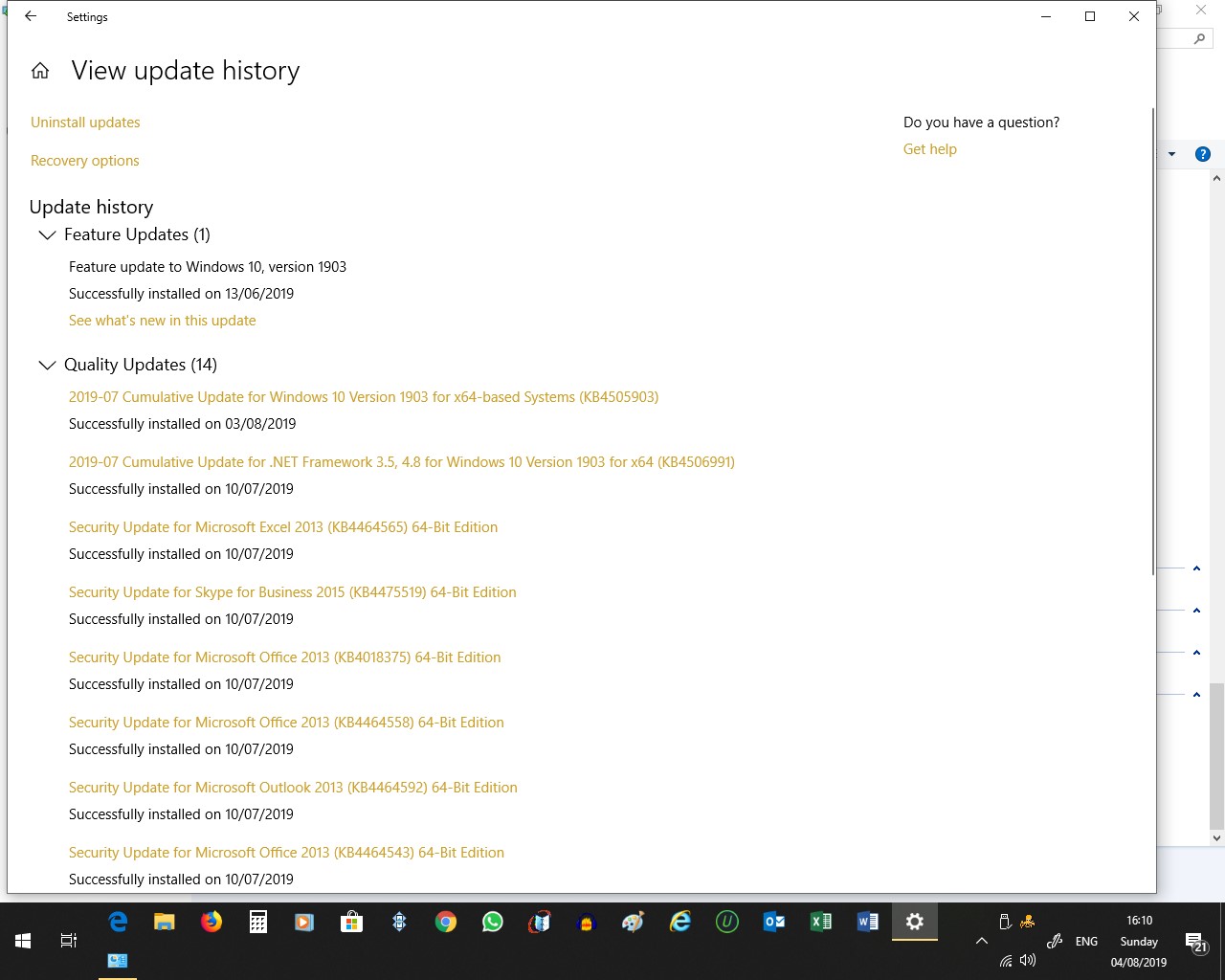Open the Windows Start menu

[23, 941]
